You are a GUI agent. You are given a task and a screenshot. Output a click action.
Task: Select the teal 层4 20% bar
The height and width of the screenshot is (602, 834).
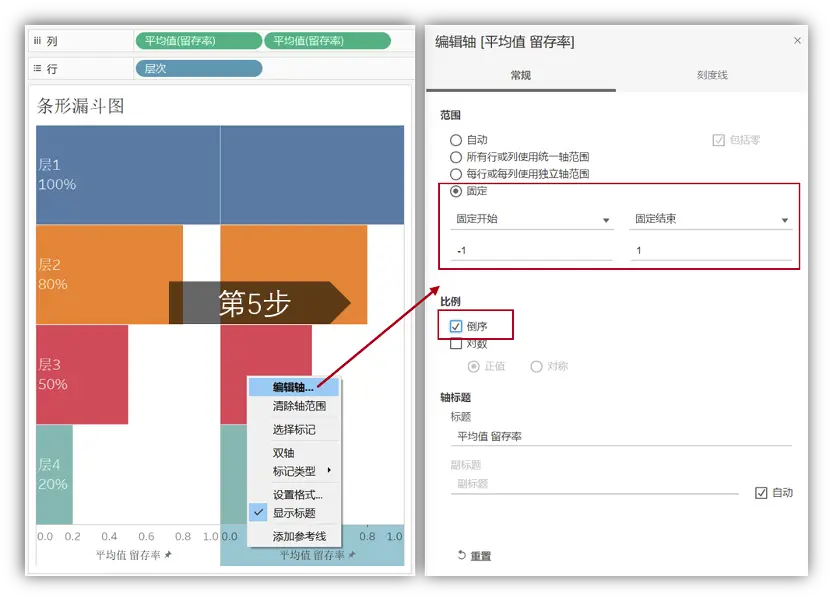click(x=54, y=474)
